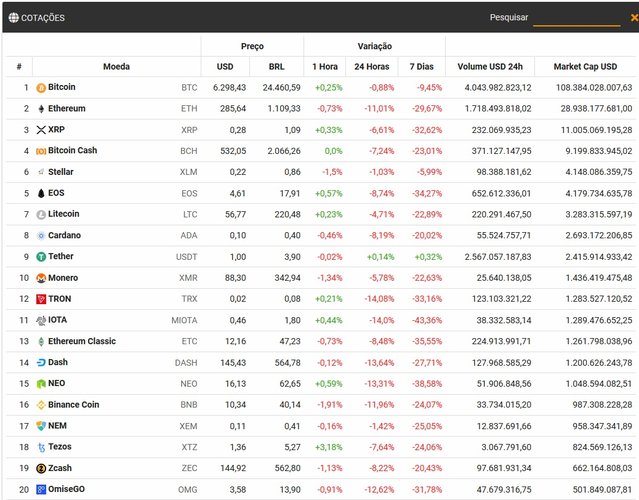
Task: Click IOTA 7-day change -43,36%
Action: click(427, 320)
